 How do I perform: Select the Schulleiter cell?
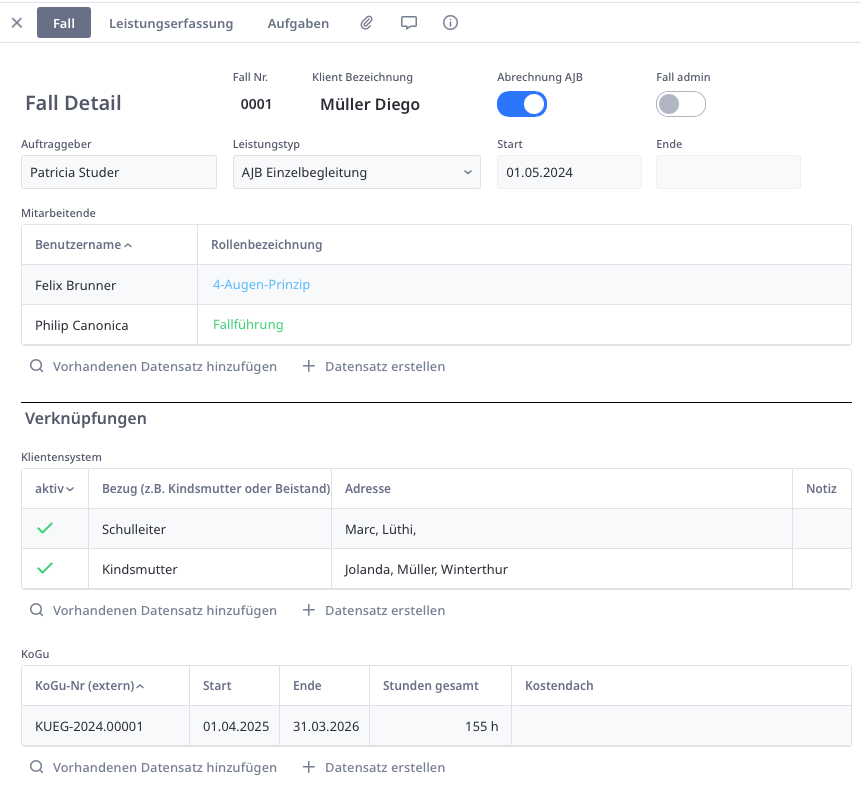coord(210,529)
